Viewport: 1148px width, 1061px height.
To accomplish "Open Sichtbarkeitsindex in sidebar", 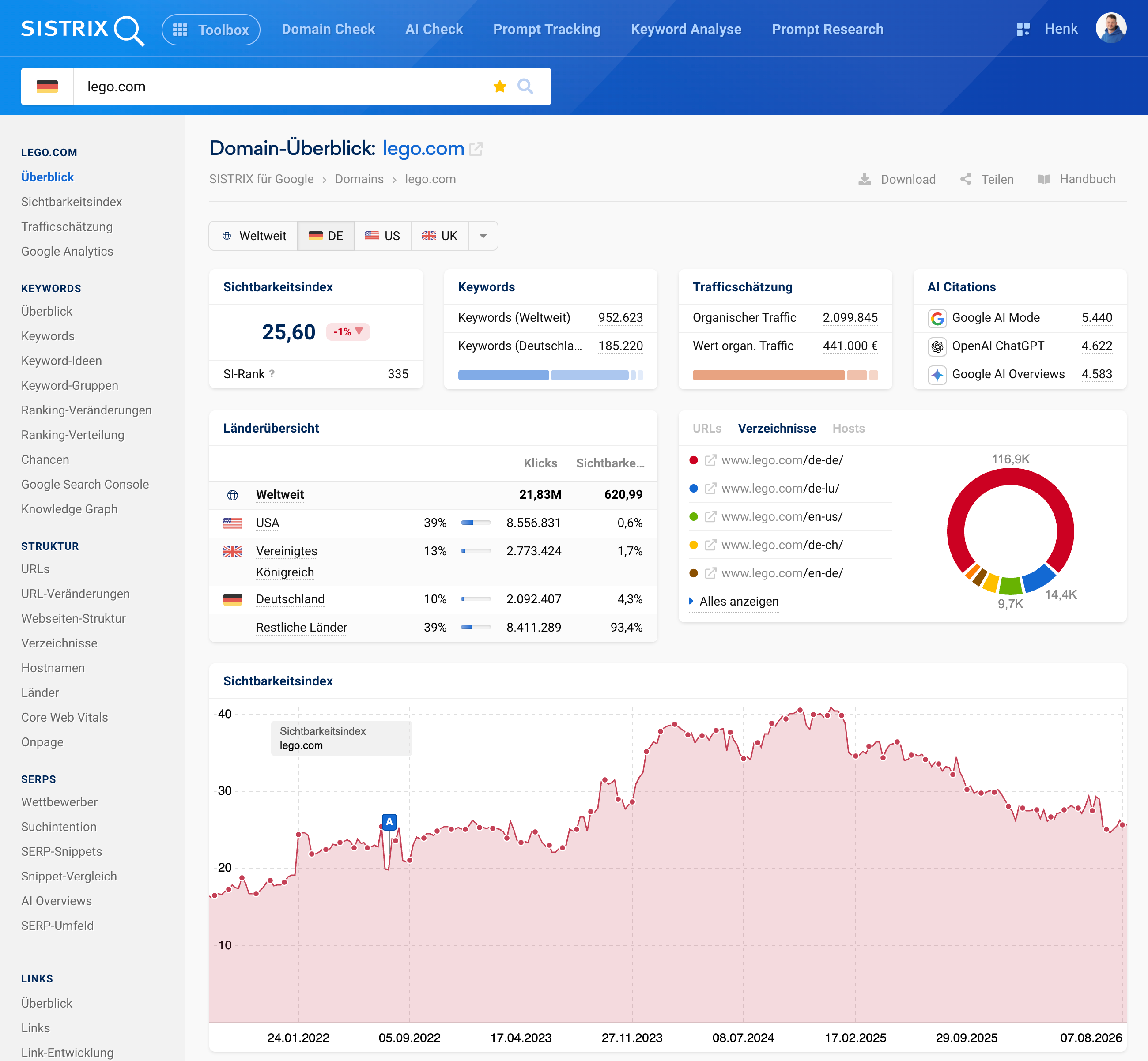I will (x=72, y=202).
